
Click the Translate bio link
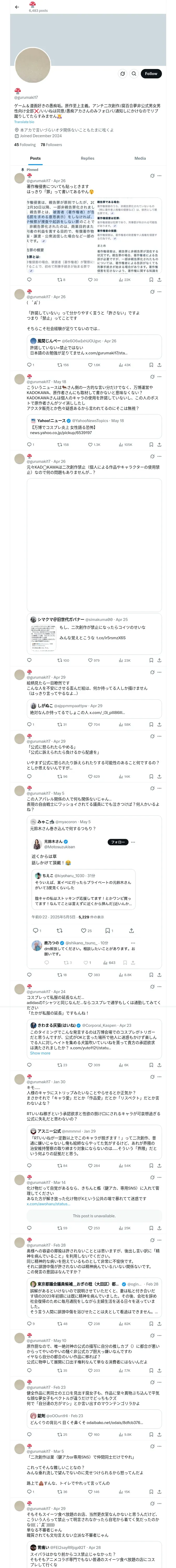click(x=24, y=122)
